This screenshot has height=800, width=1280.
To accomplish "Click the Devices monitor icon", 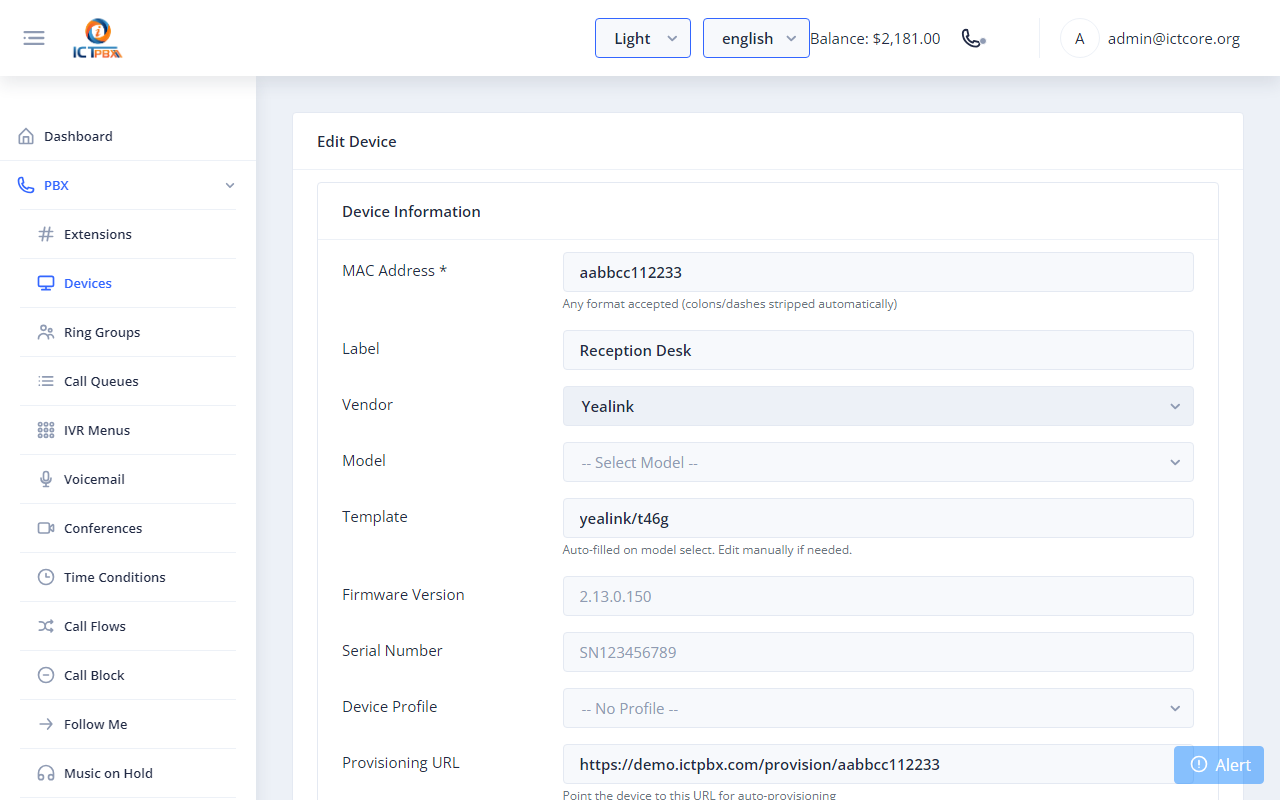I will coord(46,283).
